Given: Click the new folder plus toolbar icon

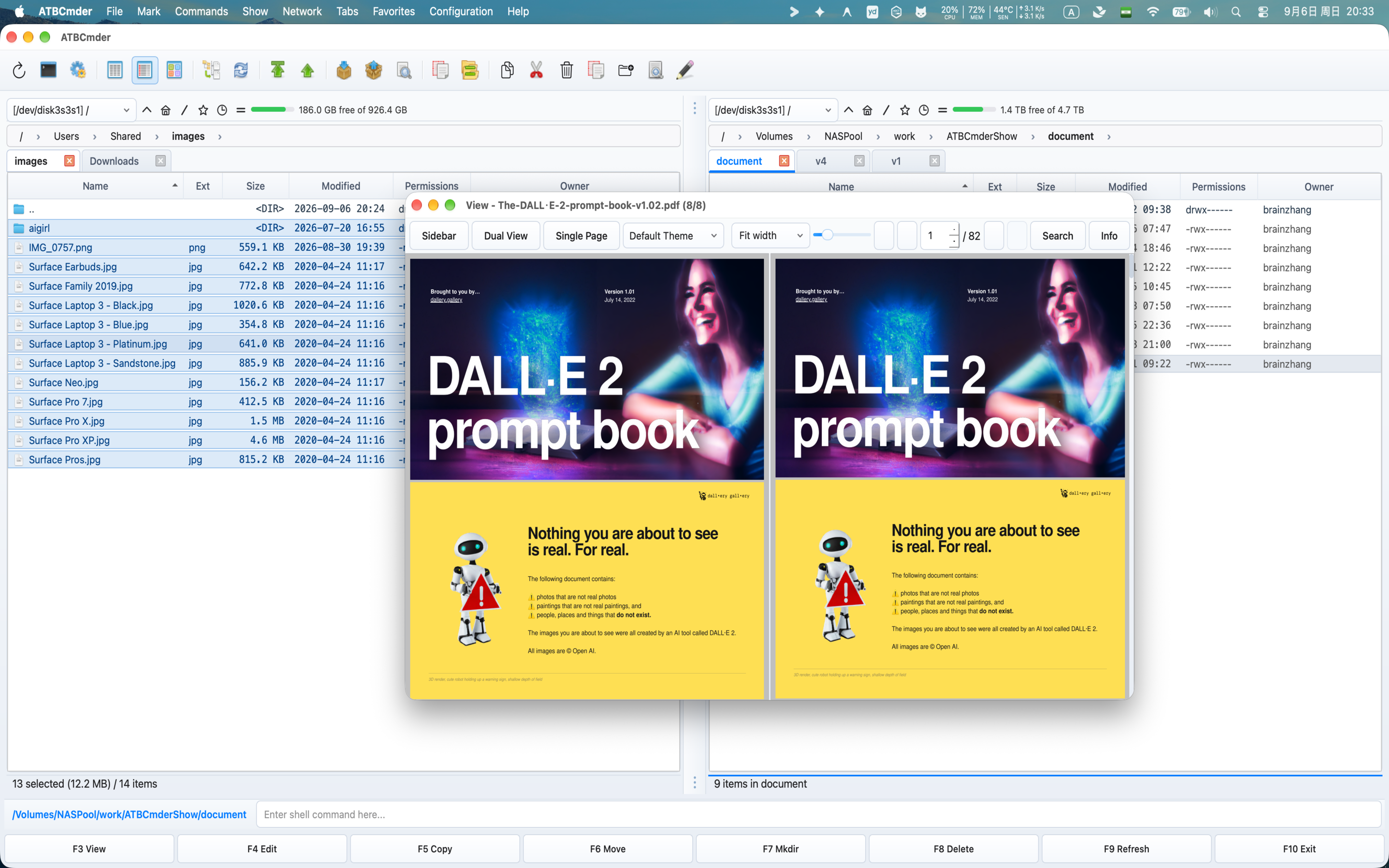Looking at the screenshot, I should coord(626,70).
